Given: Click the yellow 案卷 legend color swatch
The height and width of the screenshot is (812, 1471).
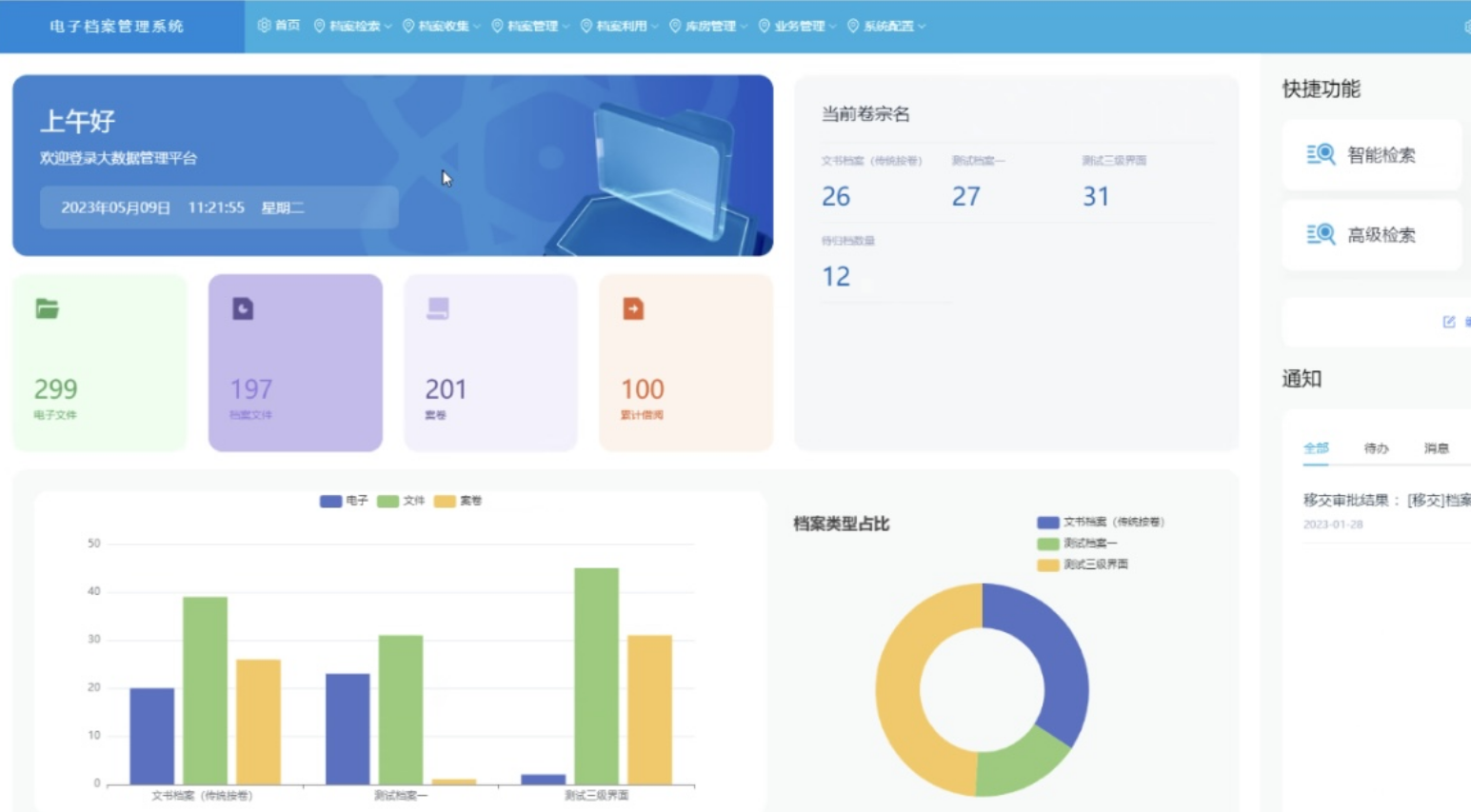Looking at the screenshot, I should [445, 501].
